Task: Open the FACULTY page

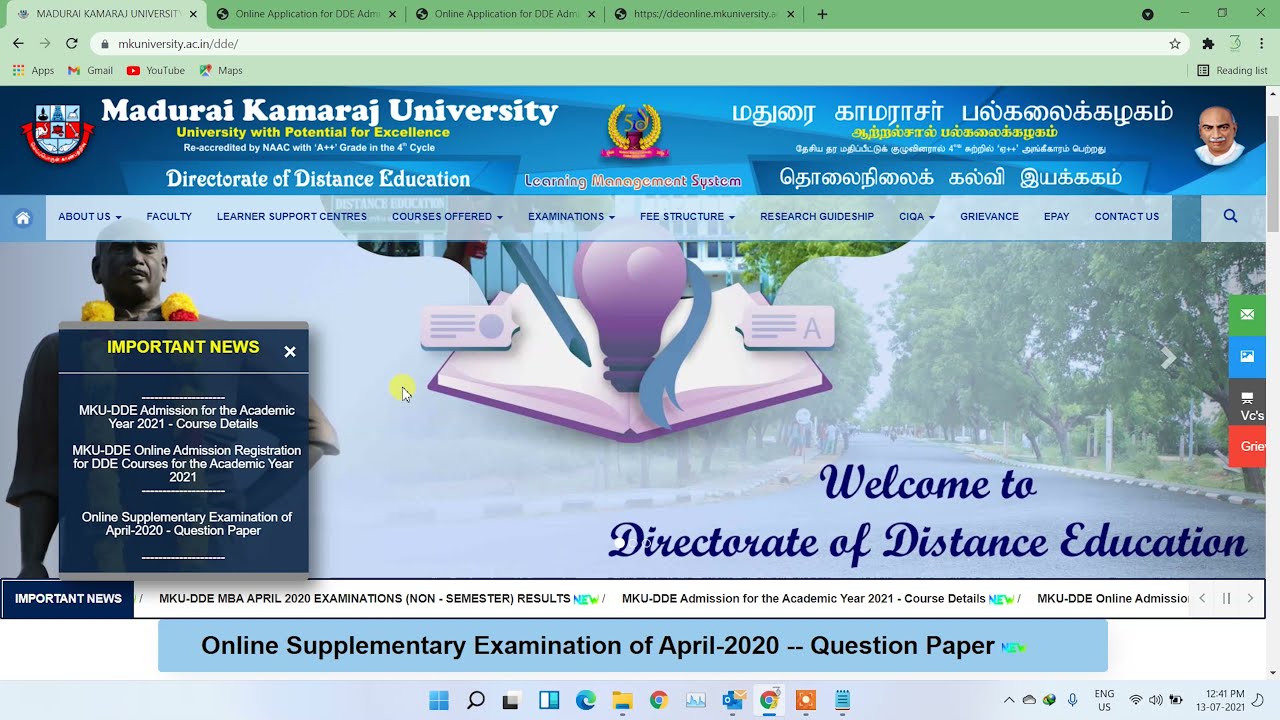Action: (169, 217)
